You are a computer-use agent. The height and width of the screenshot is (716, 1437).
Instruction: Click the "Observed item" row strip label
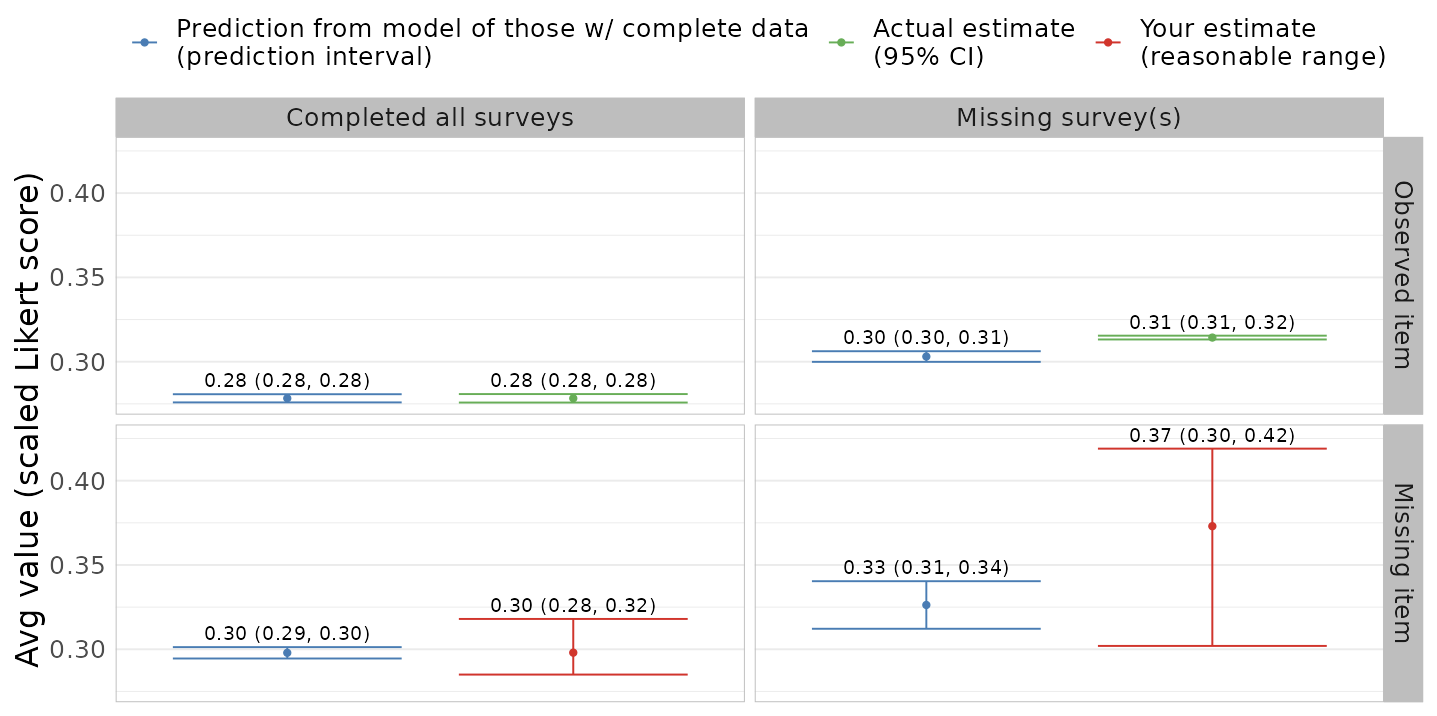pyautogui.click(x=1402, y=275)
